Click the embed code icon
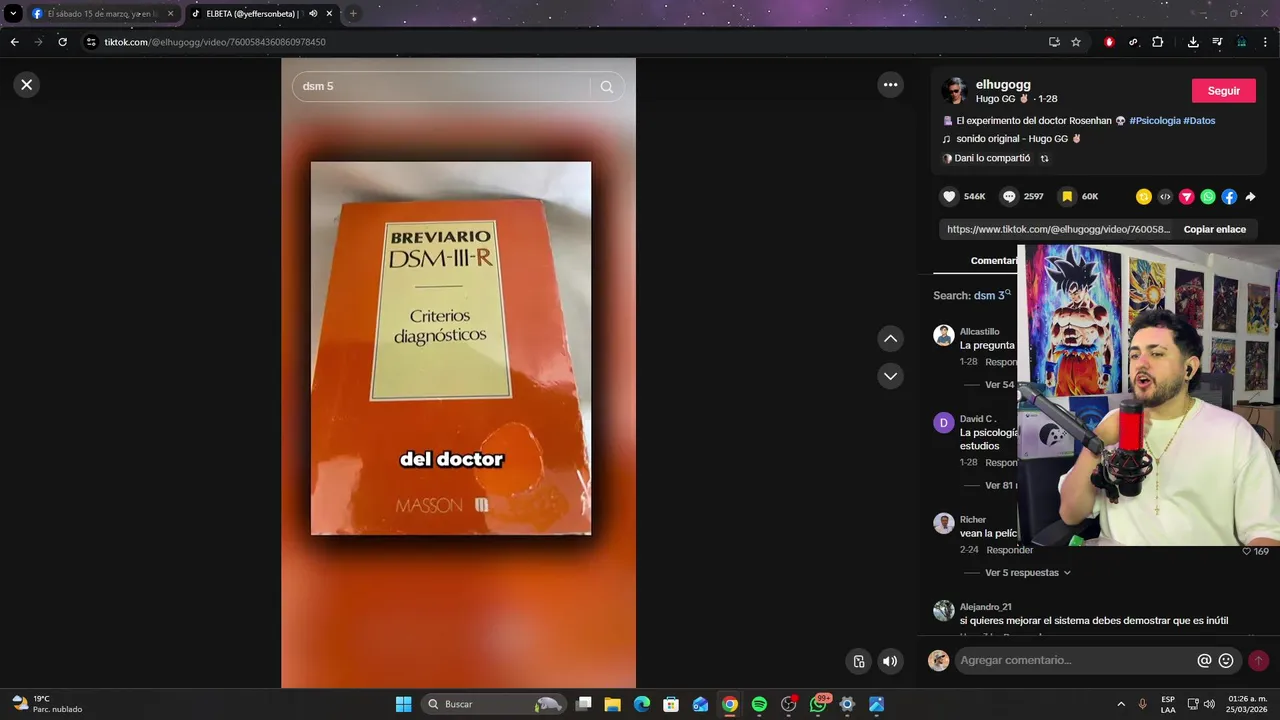Viewport: 1280px width, 720px height. pos(1165,197)
